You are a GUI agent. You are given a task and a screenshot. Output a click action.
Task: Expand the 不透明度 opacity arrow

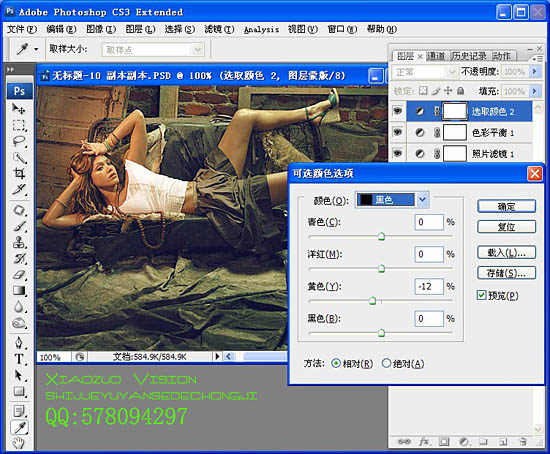tap(535, 72)
